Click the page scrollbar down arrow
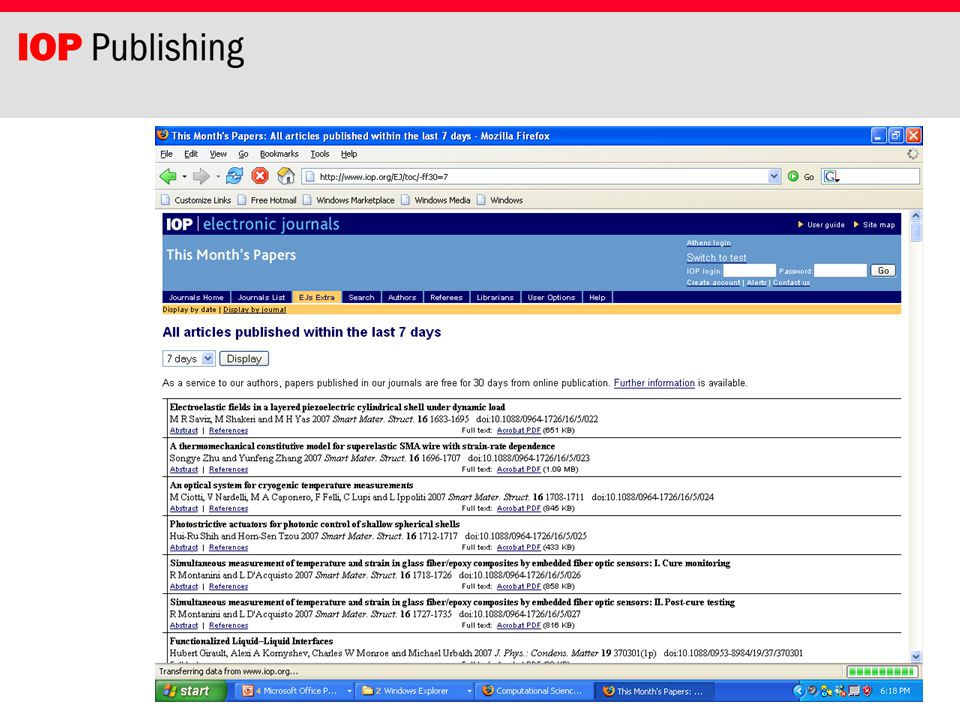Viewport: 960px width, 720px height. (916, 656)
